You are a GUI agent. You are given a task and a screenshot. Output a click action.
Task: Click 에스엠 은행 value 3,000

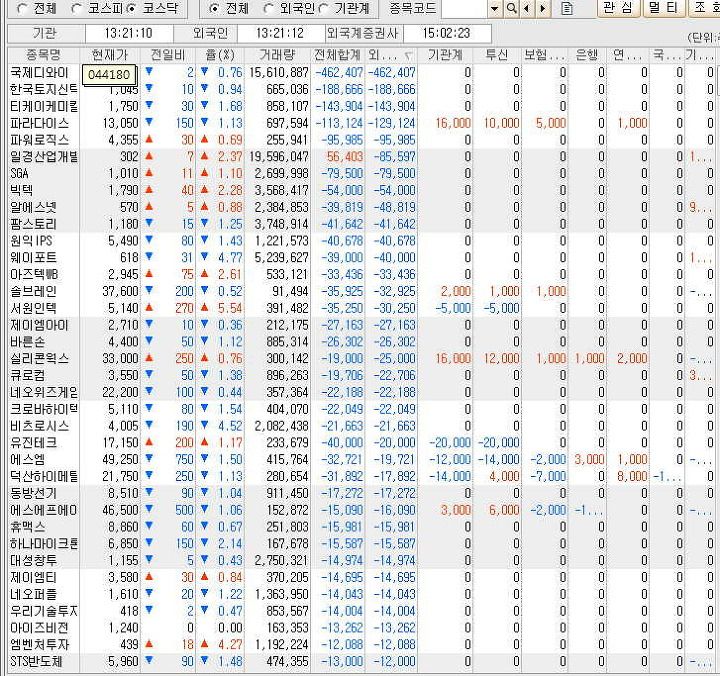[590, 459]
